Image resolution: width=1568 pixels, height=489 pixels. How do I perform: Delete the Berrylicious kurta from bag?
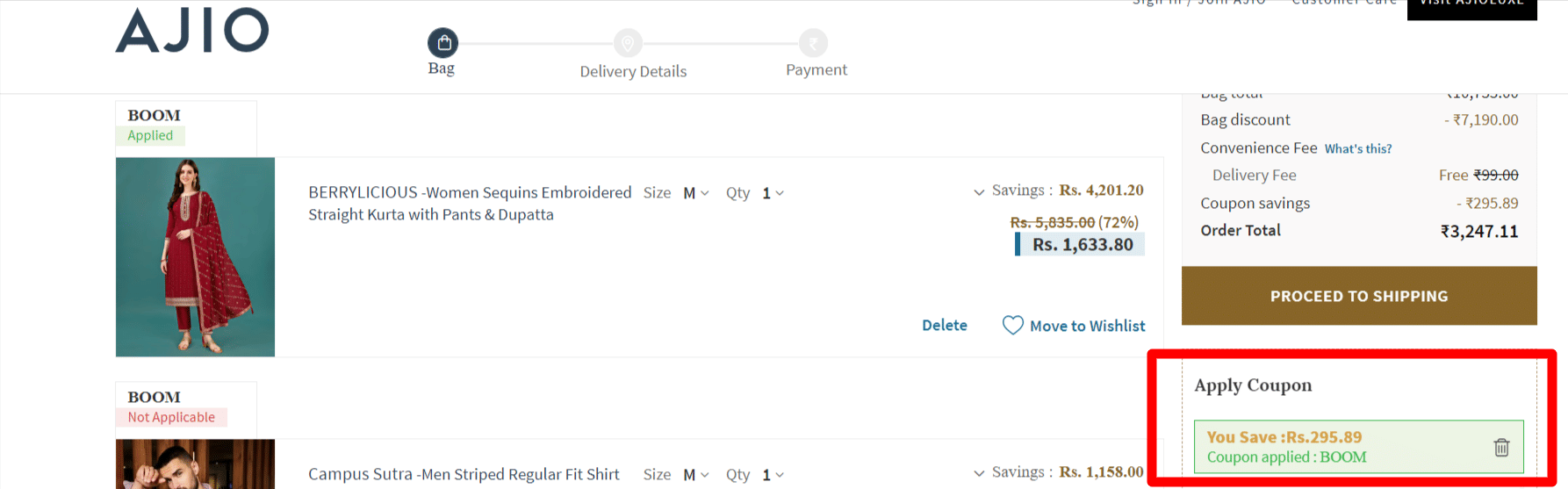944,326
